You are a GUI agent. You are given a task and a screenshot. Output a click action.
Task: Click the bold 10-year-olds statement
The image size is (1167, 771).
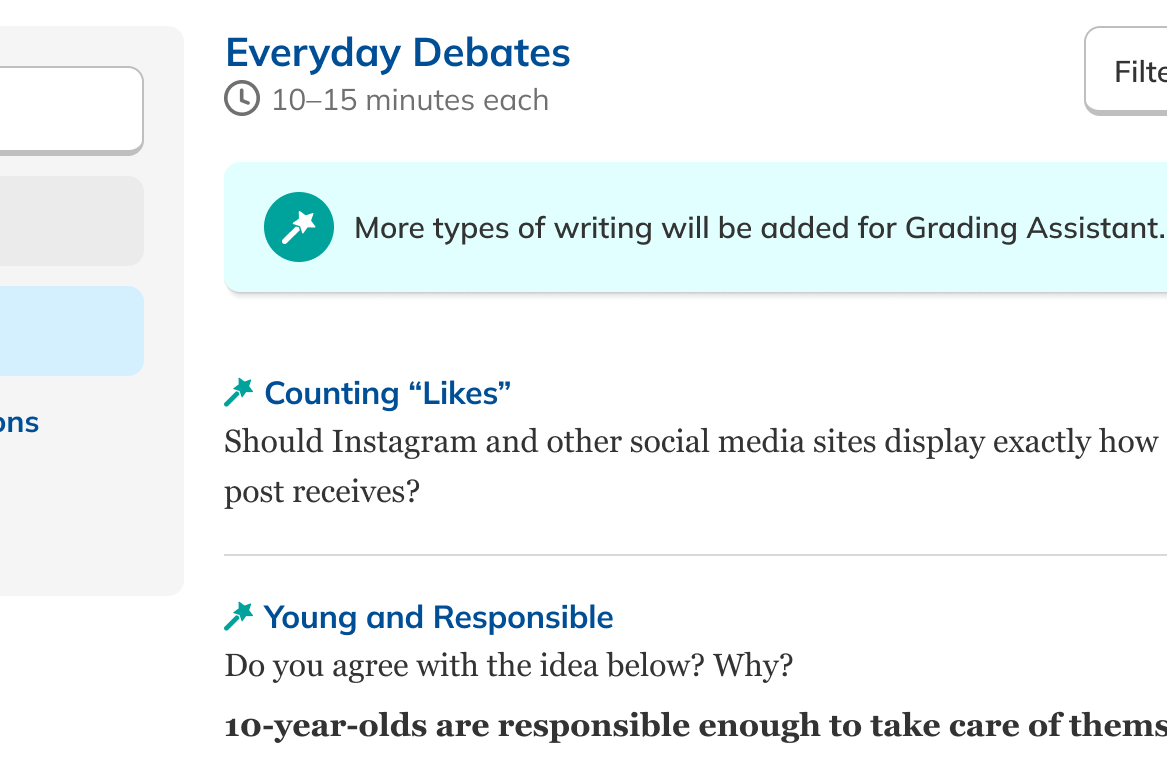click(x=690, y=726)
